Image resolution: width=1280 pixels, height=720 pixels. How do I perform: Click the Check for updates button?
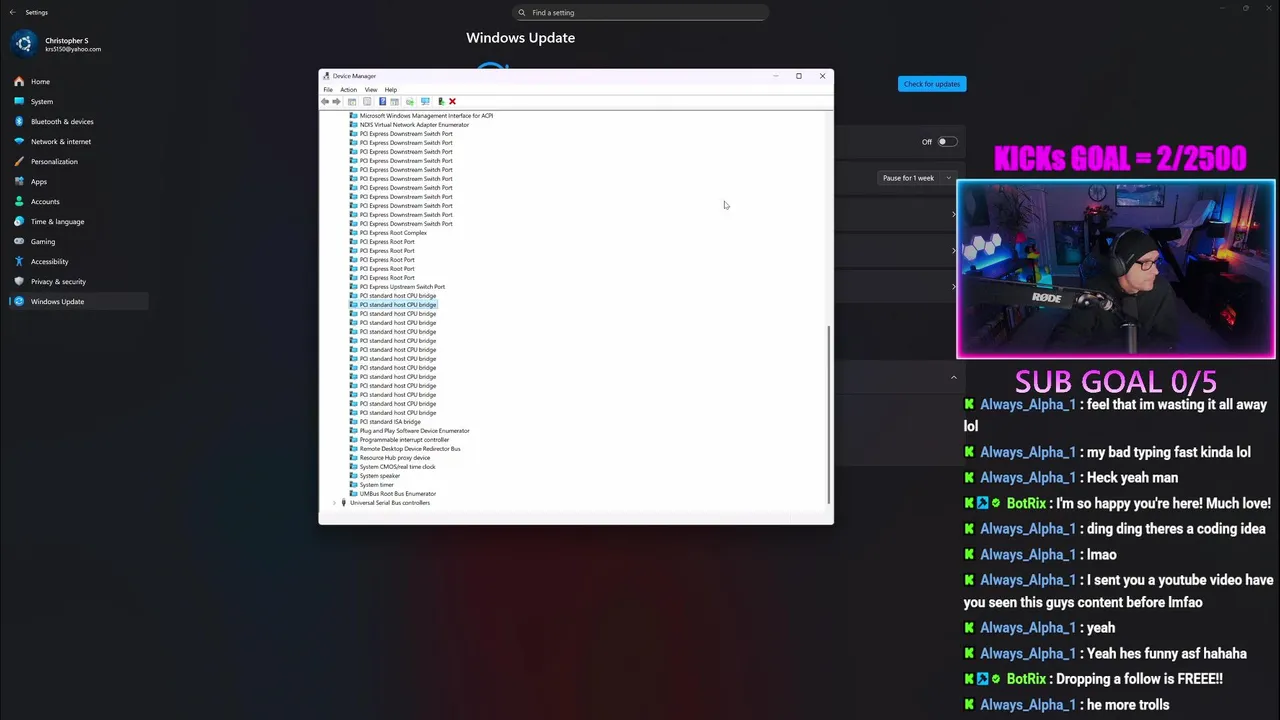[932, 84]
